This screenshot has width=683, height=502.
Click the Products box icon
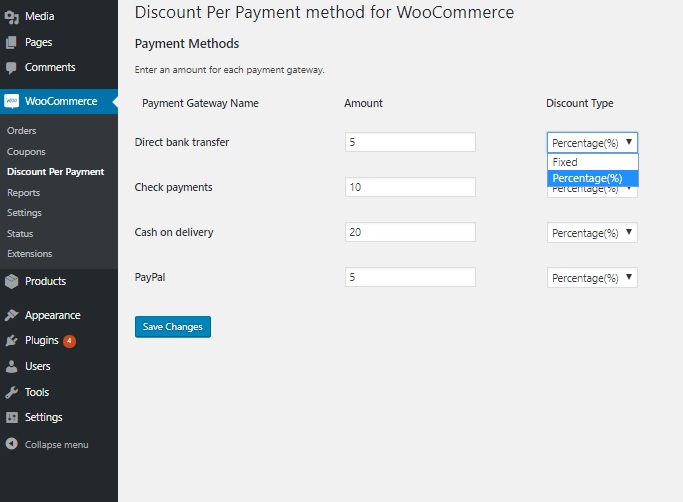[12, 281]
